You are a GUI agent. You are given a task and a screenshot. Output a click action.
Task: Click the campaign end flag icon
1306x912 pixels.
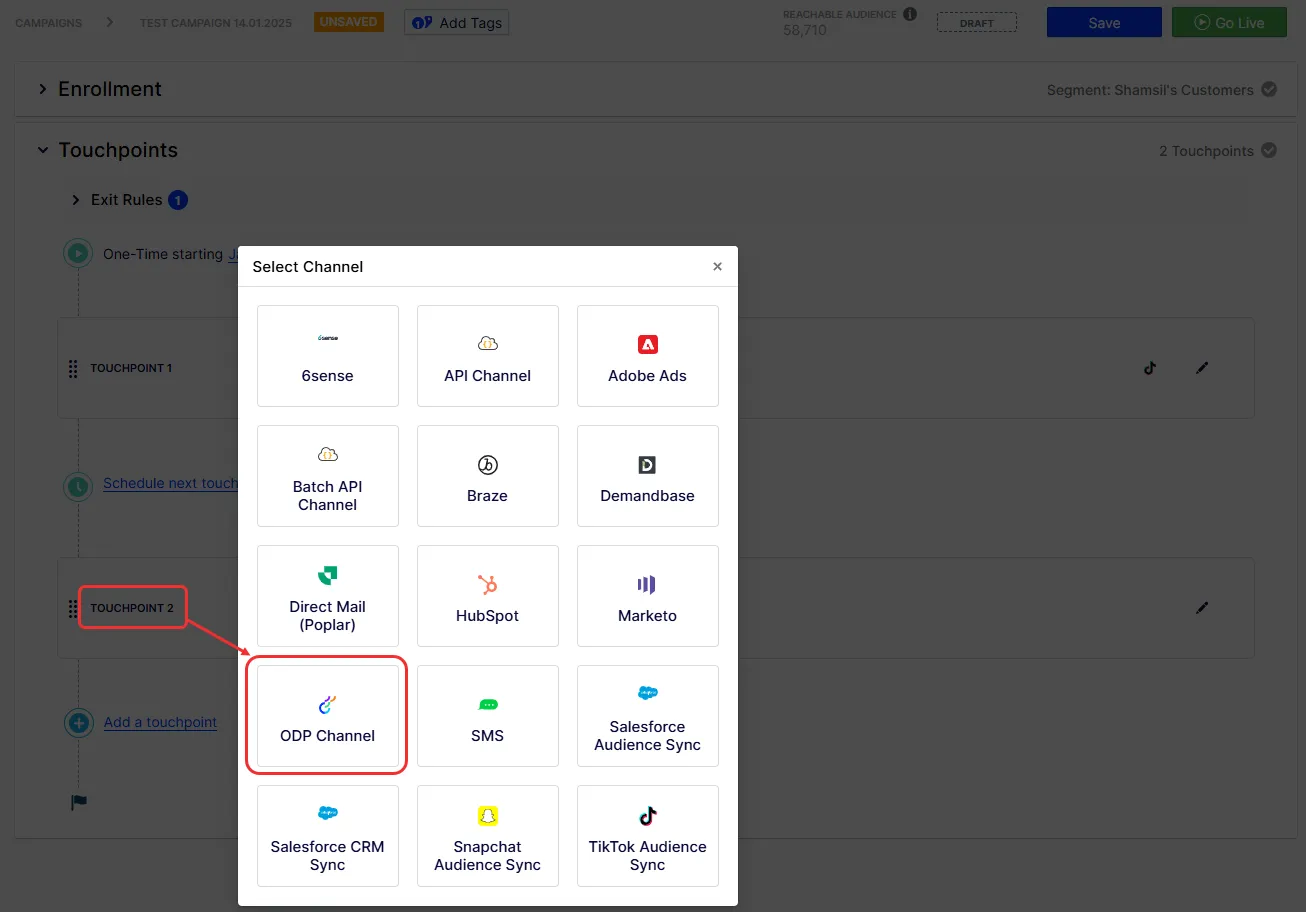pos(79,802)
